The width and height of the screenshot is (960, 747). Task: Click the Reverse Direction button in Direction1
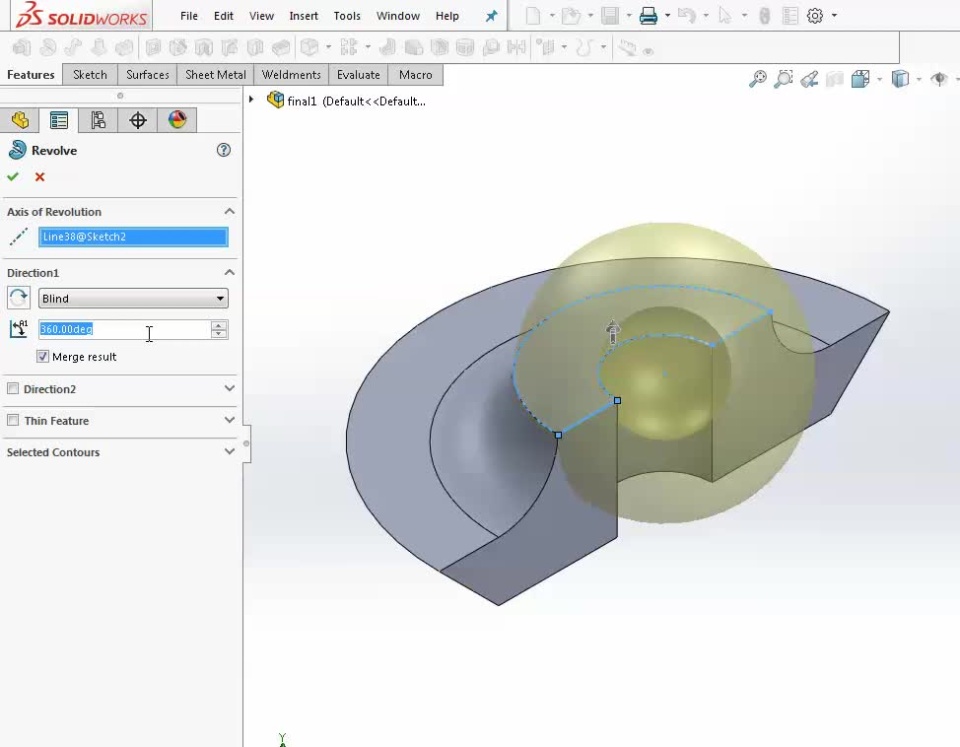18,298
